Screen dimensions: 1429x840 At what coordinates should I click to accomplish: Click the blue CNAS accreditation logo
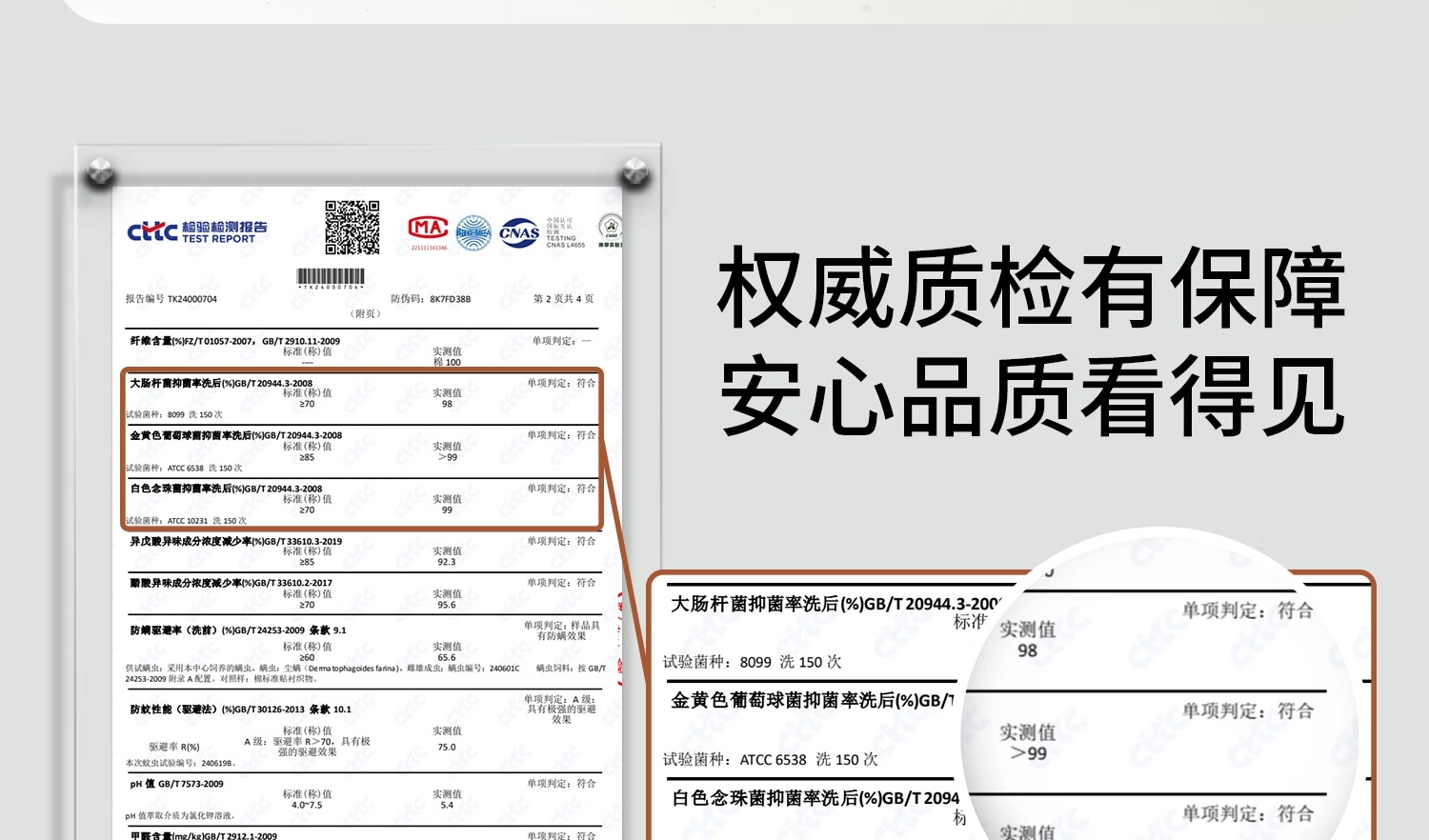click(519, 232)
